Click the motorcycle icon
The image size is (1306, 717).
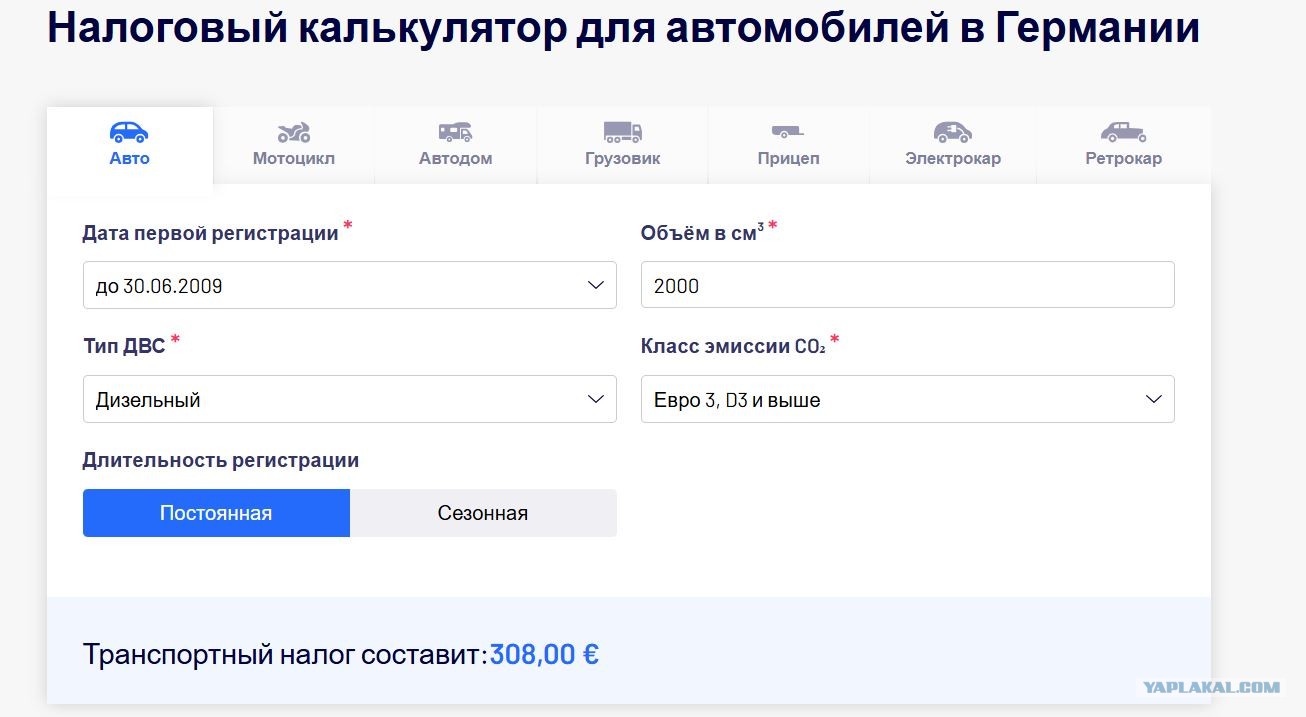294,132
